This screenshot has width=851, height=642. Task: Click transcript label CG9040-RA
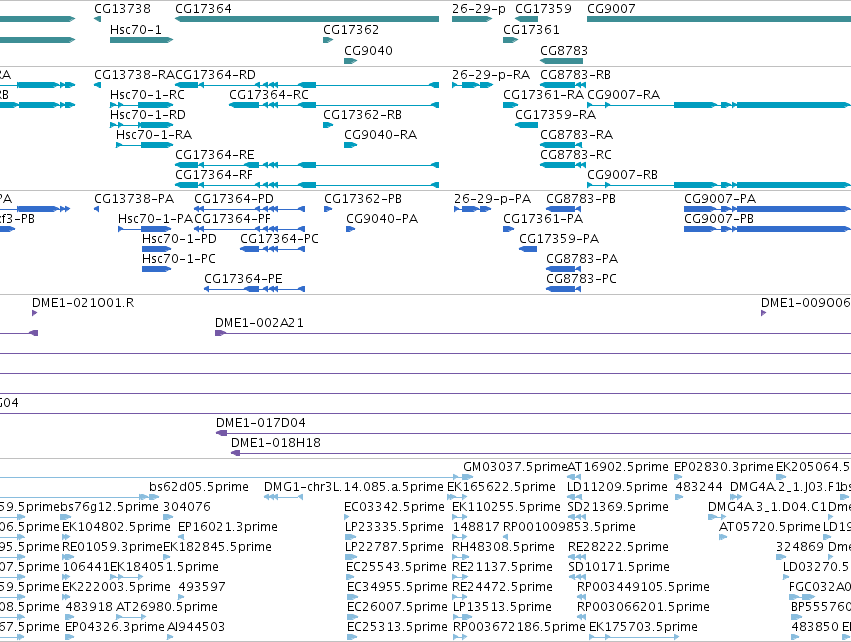[380, 134]
